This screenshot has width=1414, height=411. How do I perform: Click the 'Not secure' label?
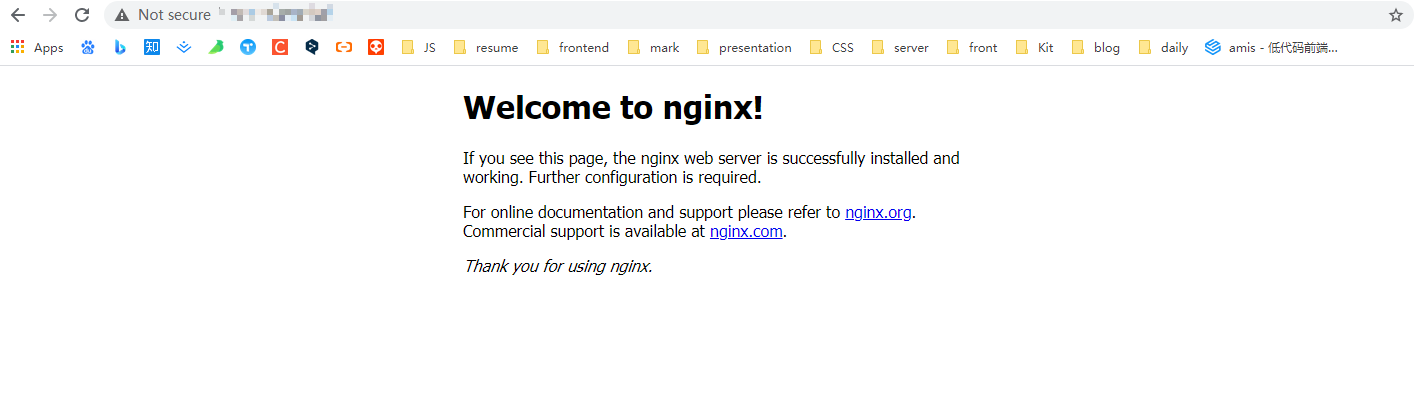174,15
